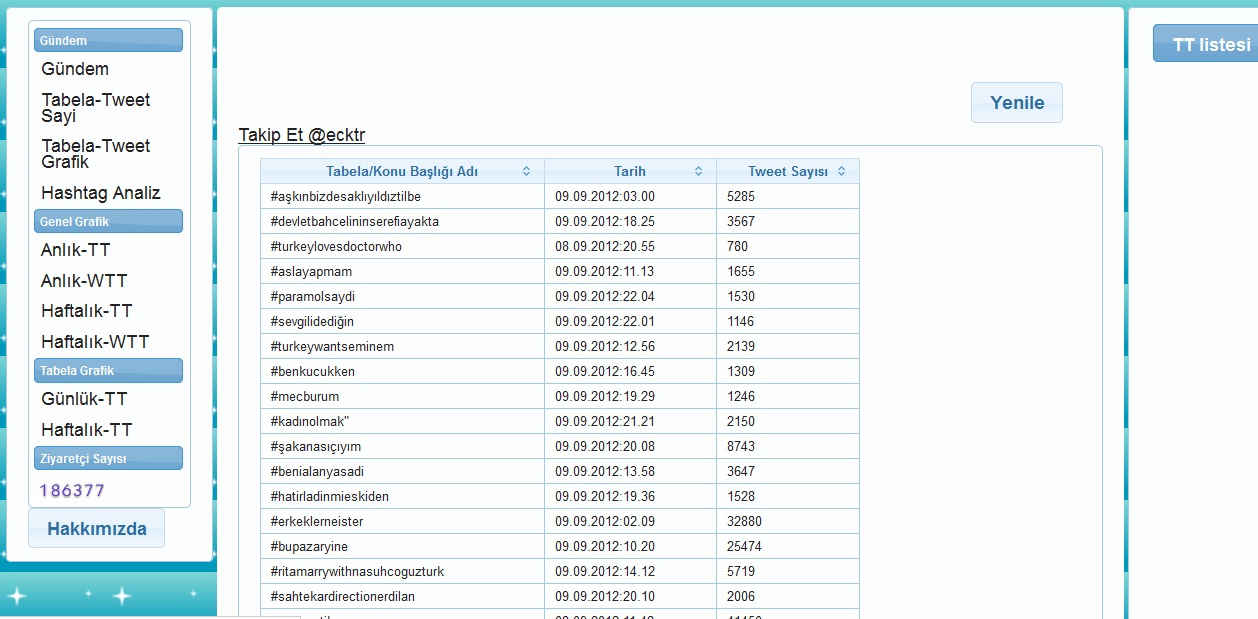Select the #kadınolmak" hashtag cell
Image resolution: width=1258 pixels, height=619 pixels.
click(402, 421)
